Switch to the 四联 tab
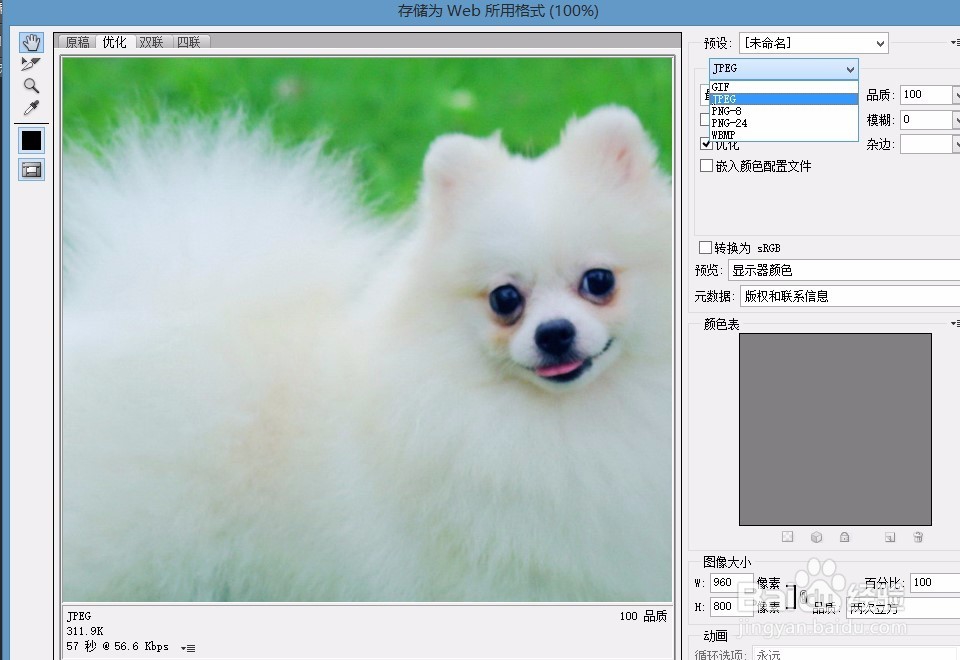Image resolution: width=960 pixels, height=660 pixels. (189, 42)
